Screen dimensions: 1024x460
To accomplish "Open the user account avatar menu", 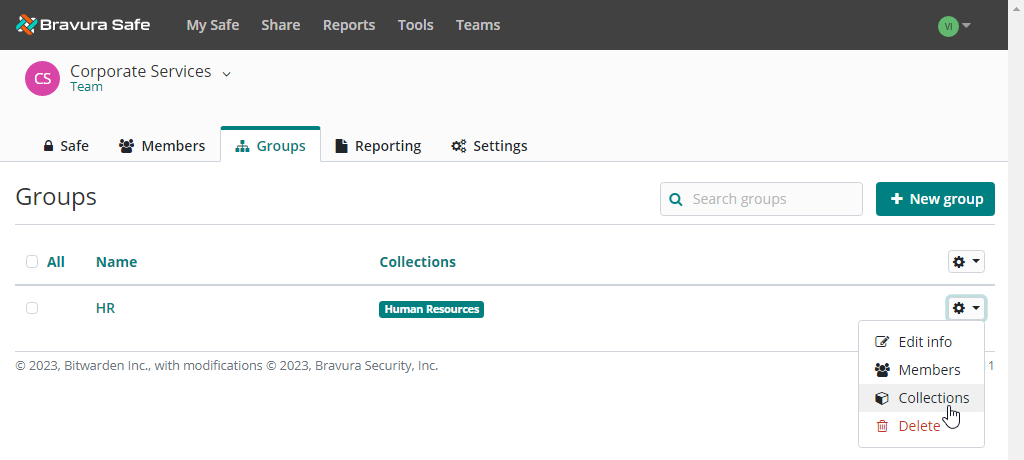I will coord(954,26).
